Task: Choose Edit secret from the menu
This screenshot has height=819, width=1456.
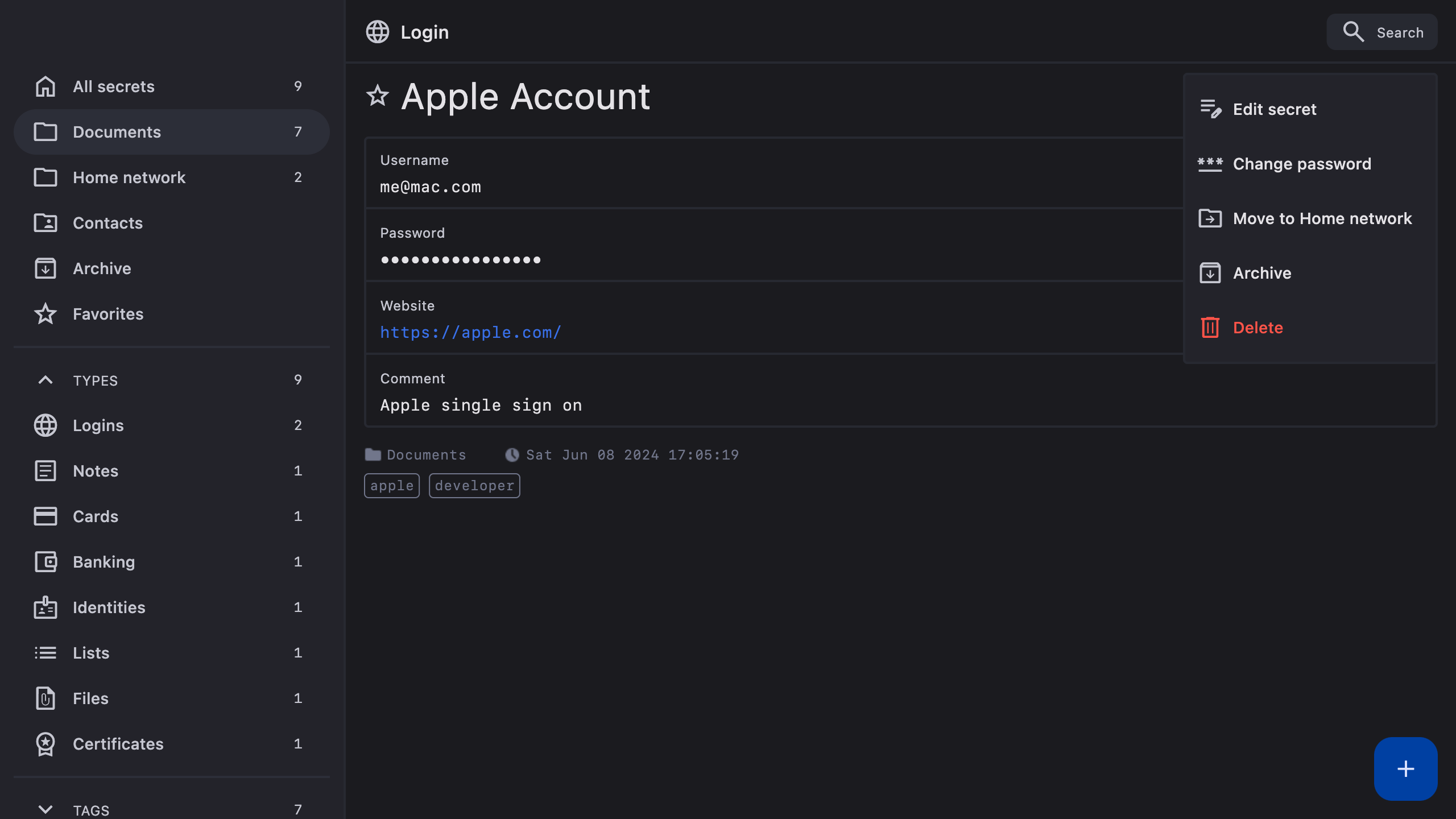Action: pos(1274,109)
